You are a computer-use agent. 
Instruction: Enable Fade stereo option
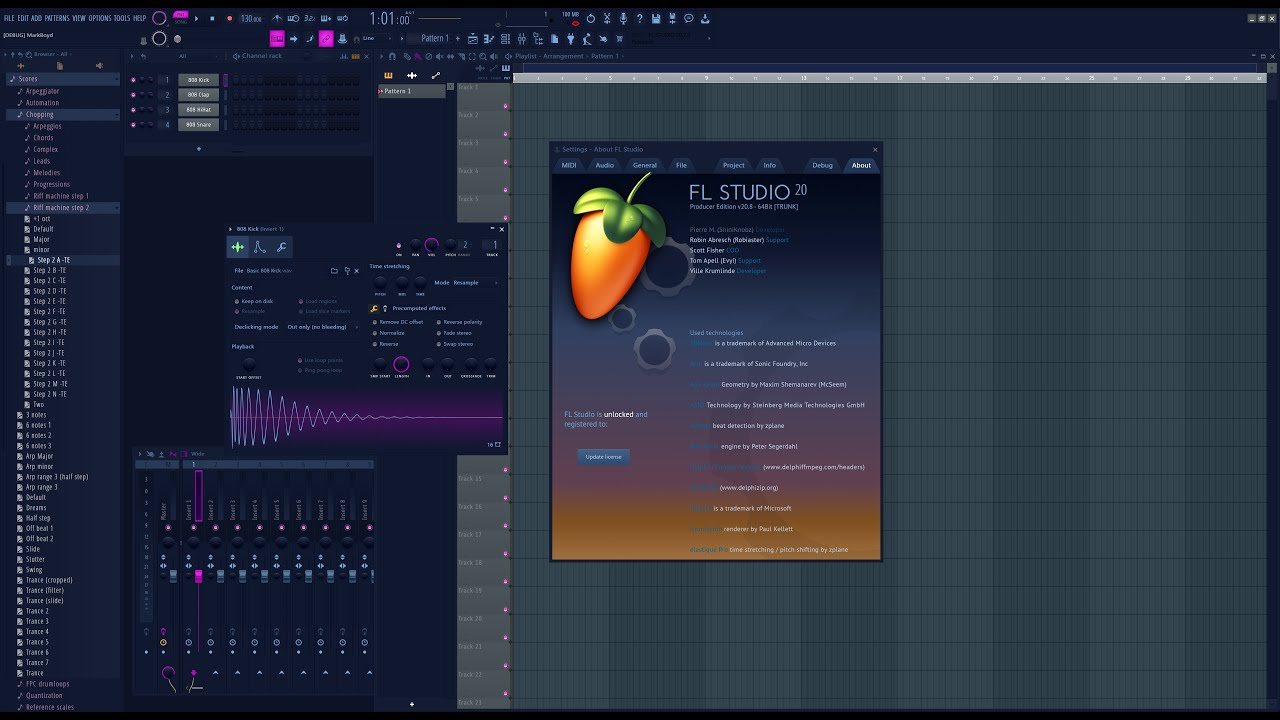click(x=455, y=333)
